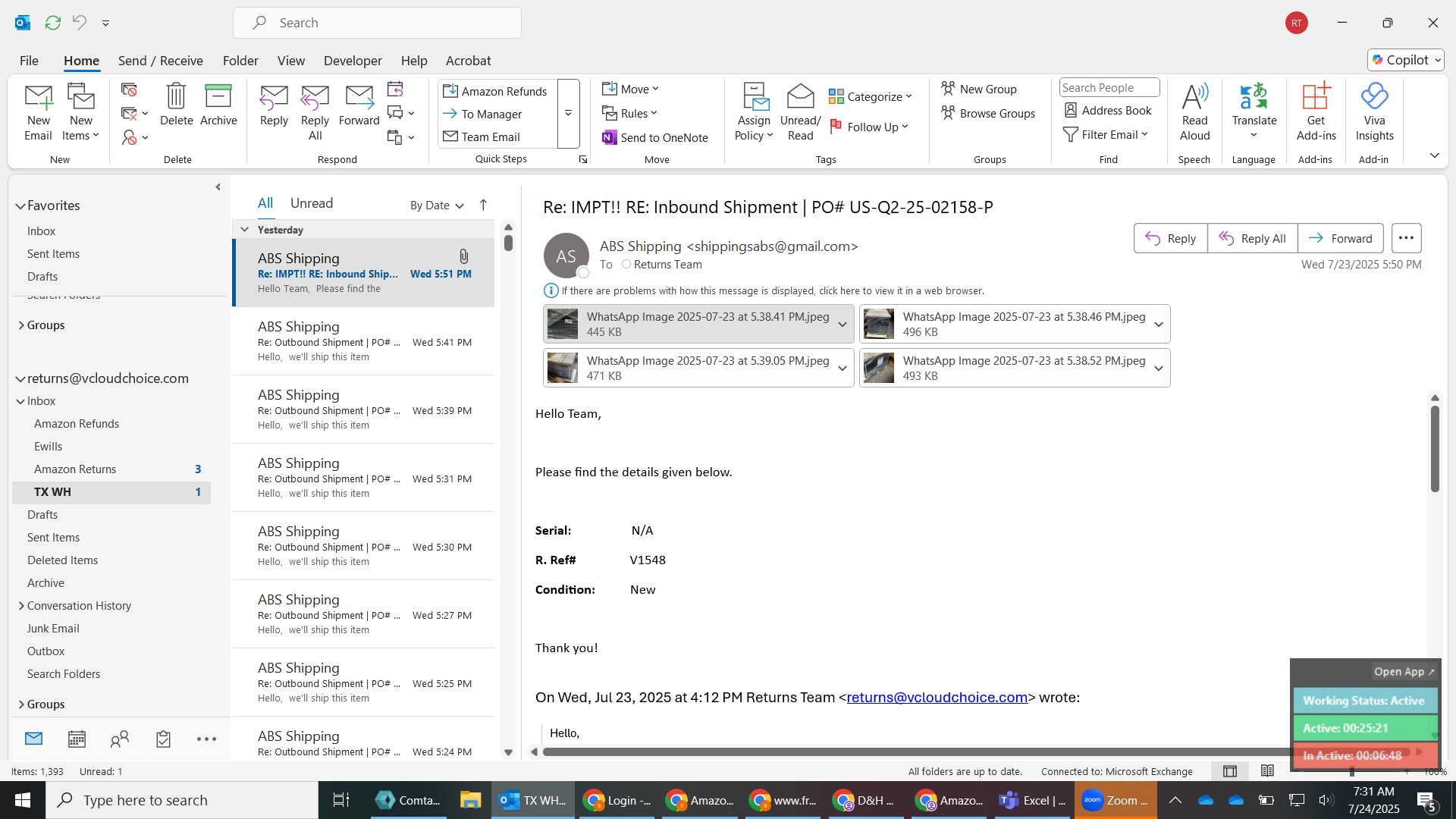This screenshot has width=1456, height=819.
Task: Click more navigation options ellipsis
Action: tap(206, 739)
